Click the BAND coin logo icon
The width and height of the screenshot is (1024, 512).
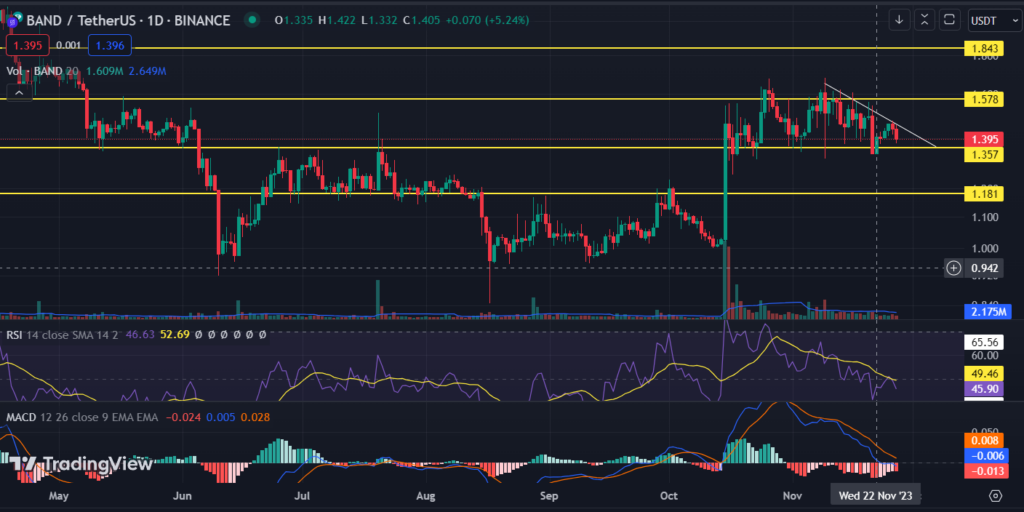point(13,20)
